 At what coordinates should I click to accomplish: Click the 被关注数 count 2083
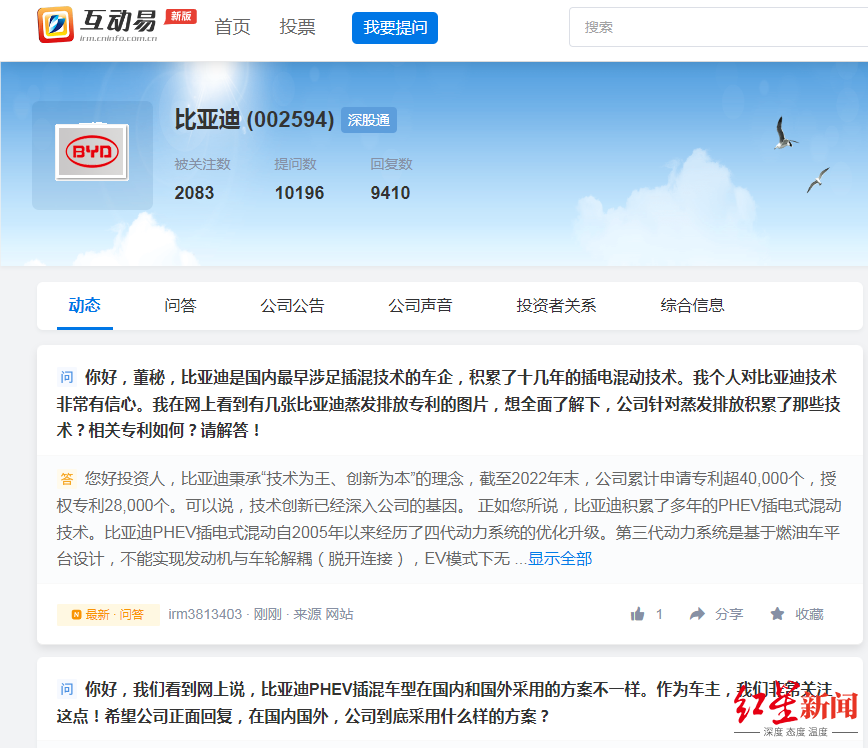(194, 193)
